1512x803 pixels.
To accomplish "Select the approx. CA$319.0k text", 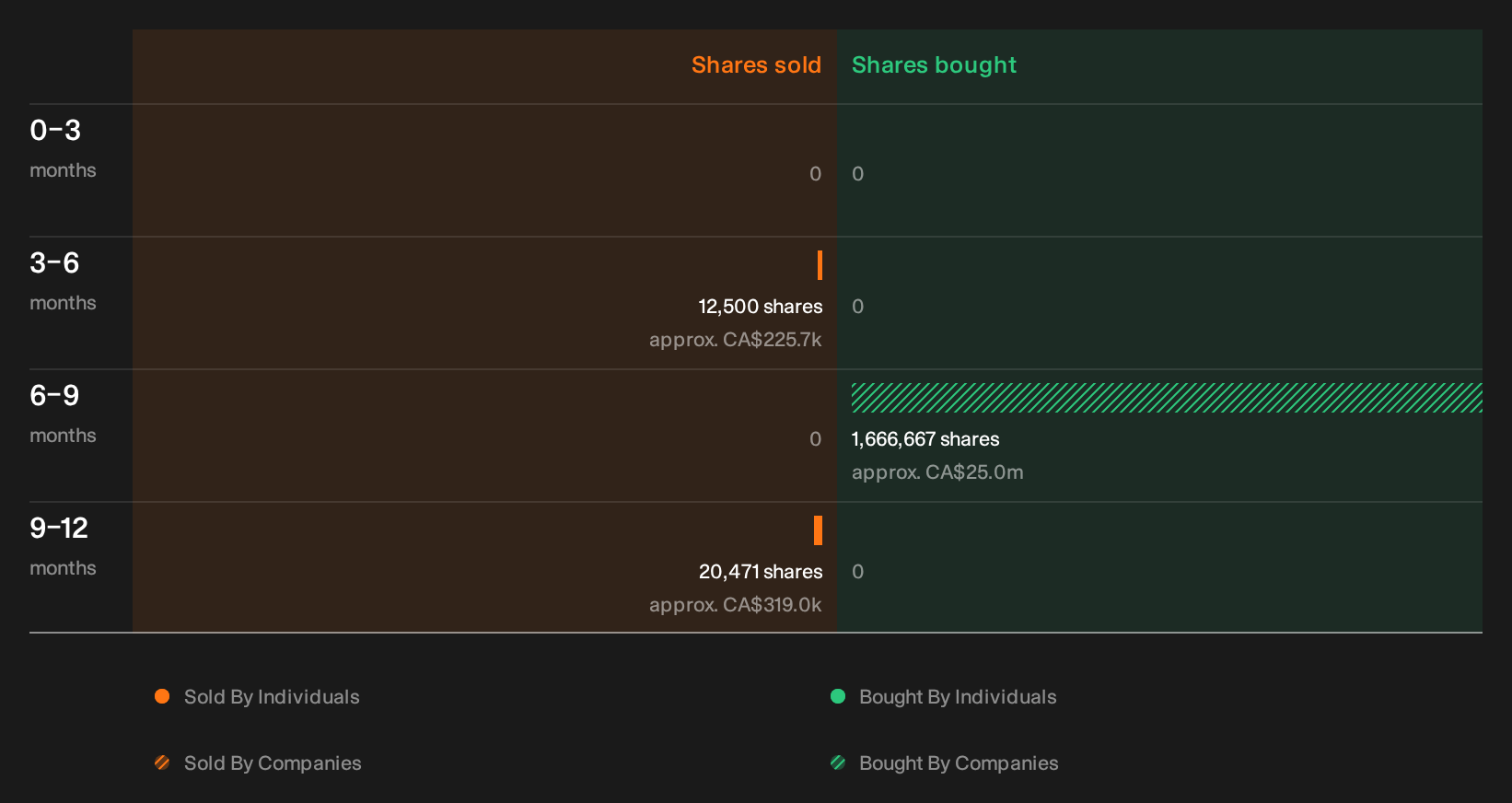I will pos(735,605).
